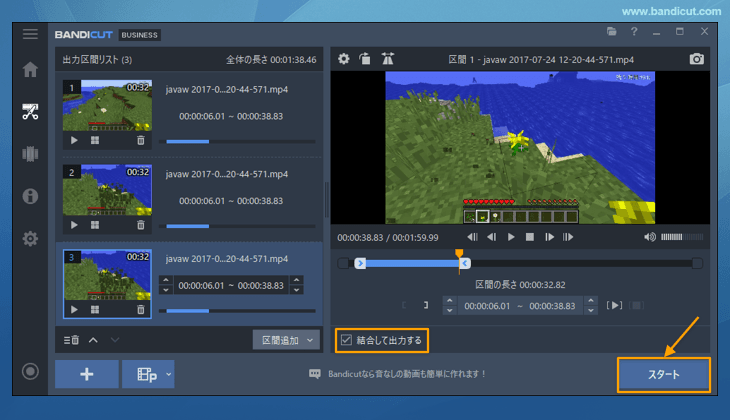Click end time field 00:00:38.83 below timeline
Viewport: 730px width, 420px height.
point(552,306)
